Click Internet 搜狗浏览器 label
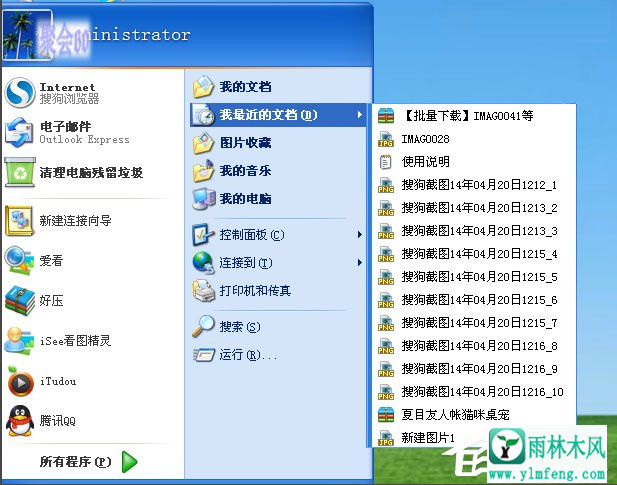The height and width of the screenshot is (485, 617). pos(69,93)
